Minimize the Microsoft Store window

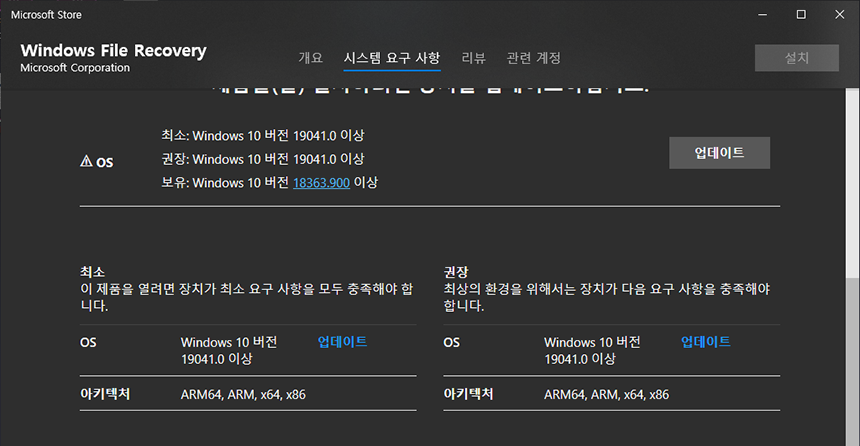(x=762, y=15)
